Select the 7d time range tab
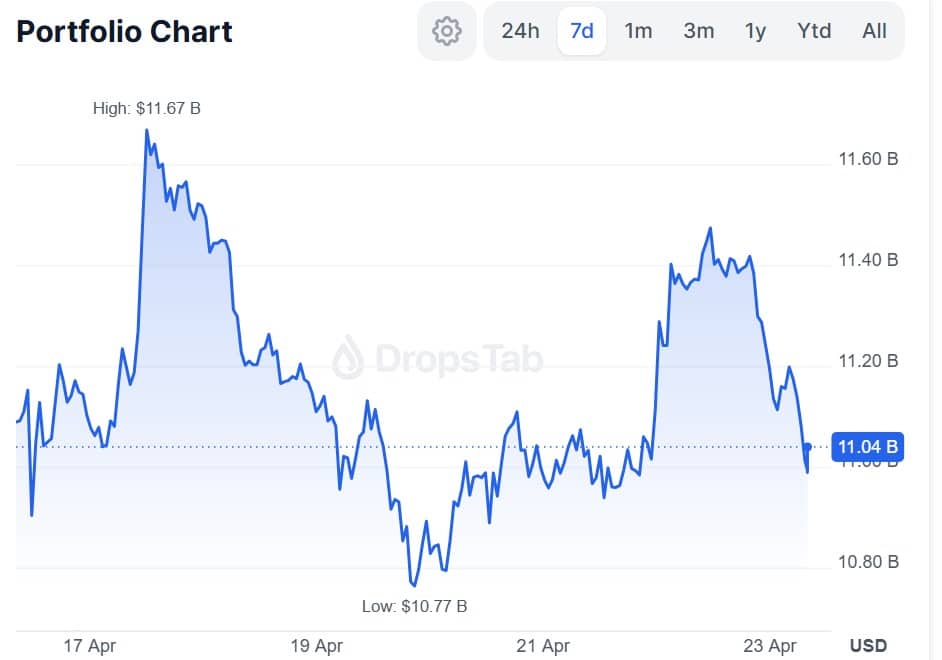The width and height of the screenshot is (942, 660). 581,31
